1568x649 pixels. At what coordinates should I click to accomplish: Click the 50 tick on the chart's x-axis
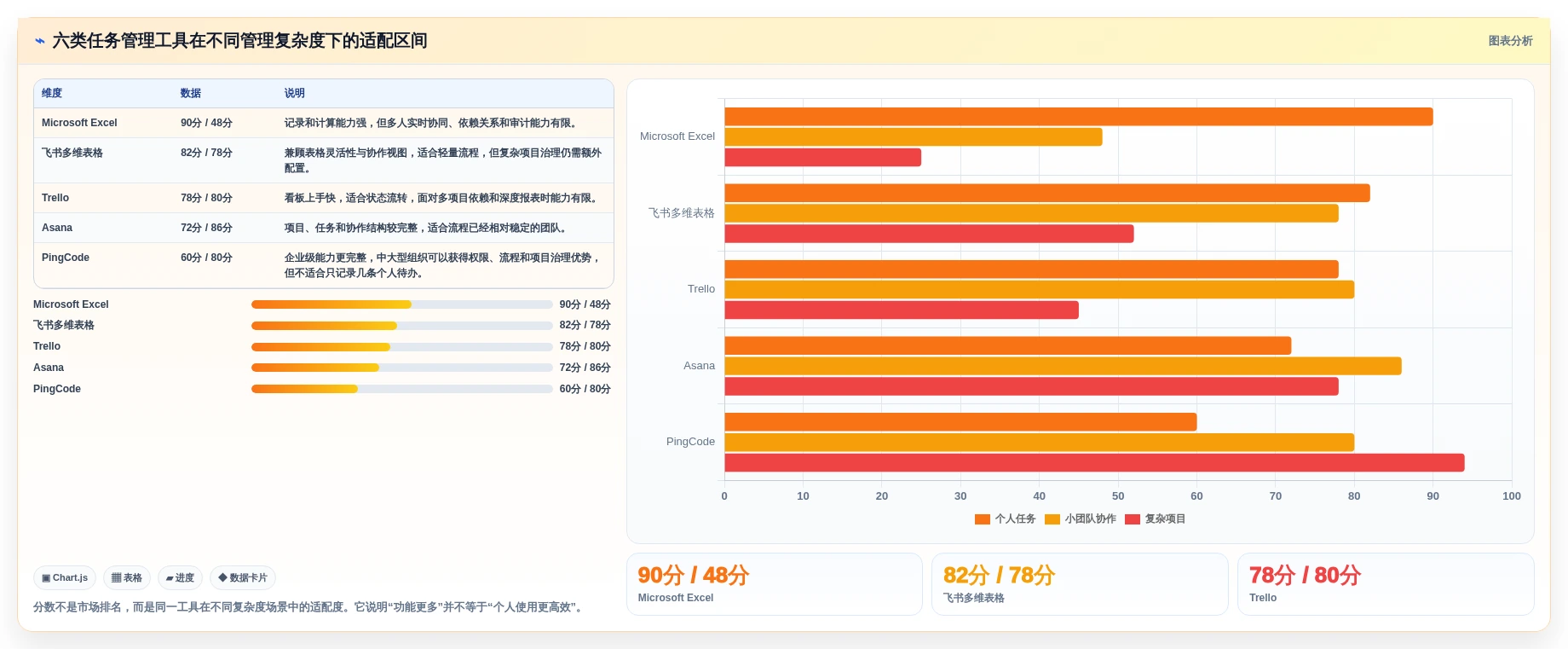pos(1118,496)
